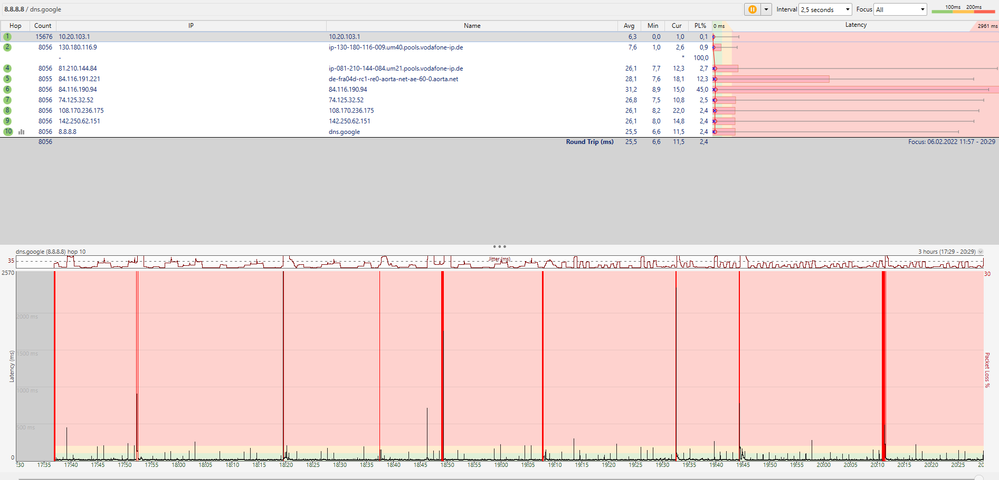Viewport: 999px width, 480px height.
Task: Select IP address 74.125.32.52 in IP column
Action: 76,100
